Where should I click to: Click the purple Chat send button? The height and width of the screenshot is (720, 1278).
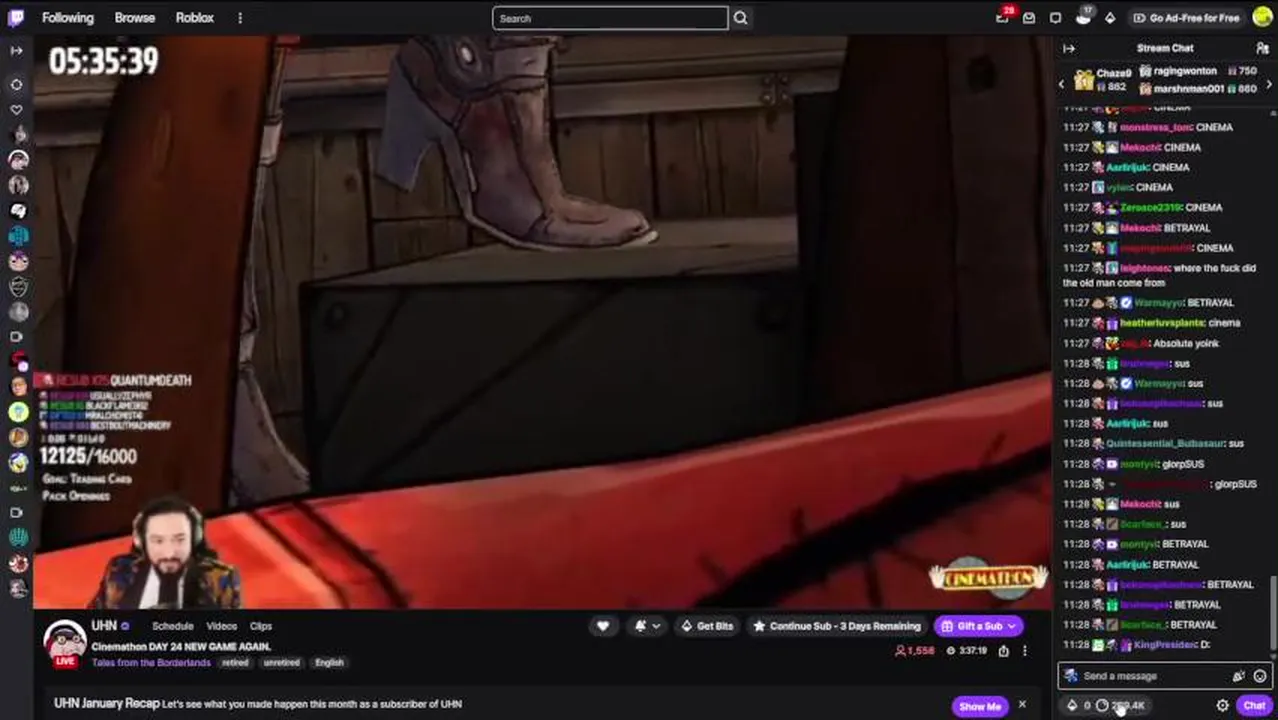point(1254,705)
